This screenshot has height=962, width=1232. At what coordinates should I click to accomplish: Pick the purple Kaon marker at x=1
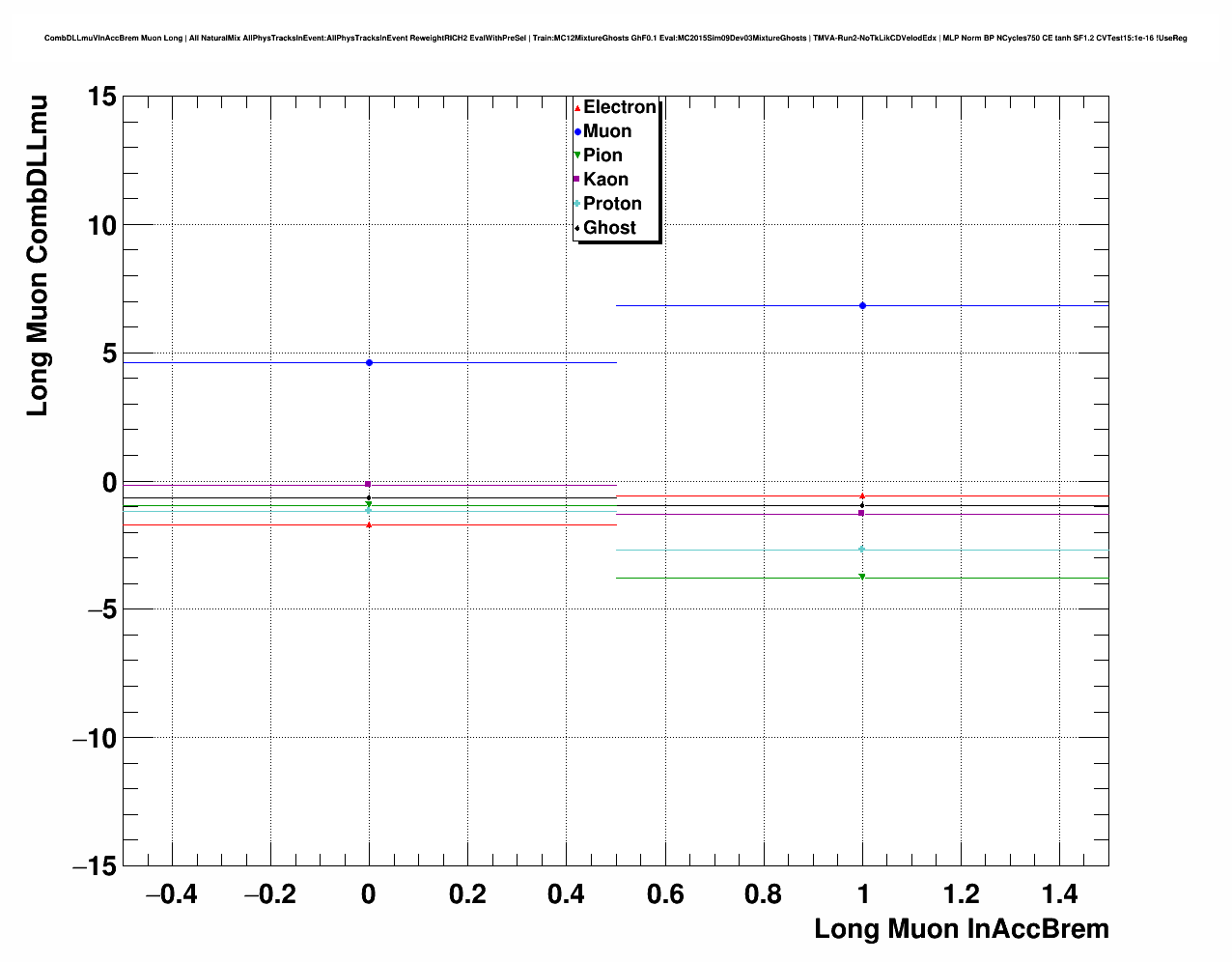click(x=862, y=513)
